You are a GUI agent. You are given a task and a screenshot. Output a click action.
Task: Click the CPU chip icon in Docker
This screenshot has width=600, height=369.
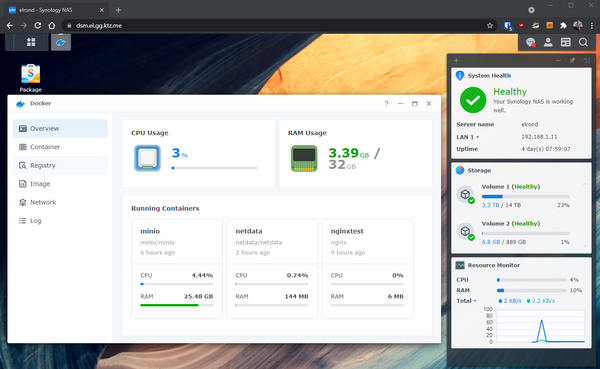pyautogui.click(x=147, y=158)
